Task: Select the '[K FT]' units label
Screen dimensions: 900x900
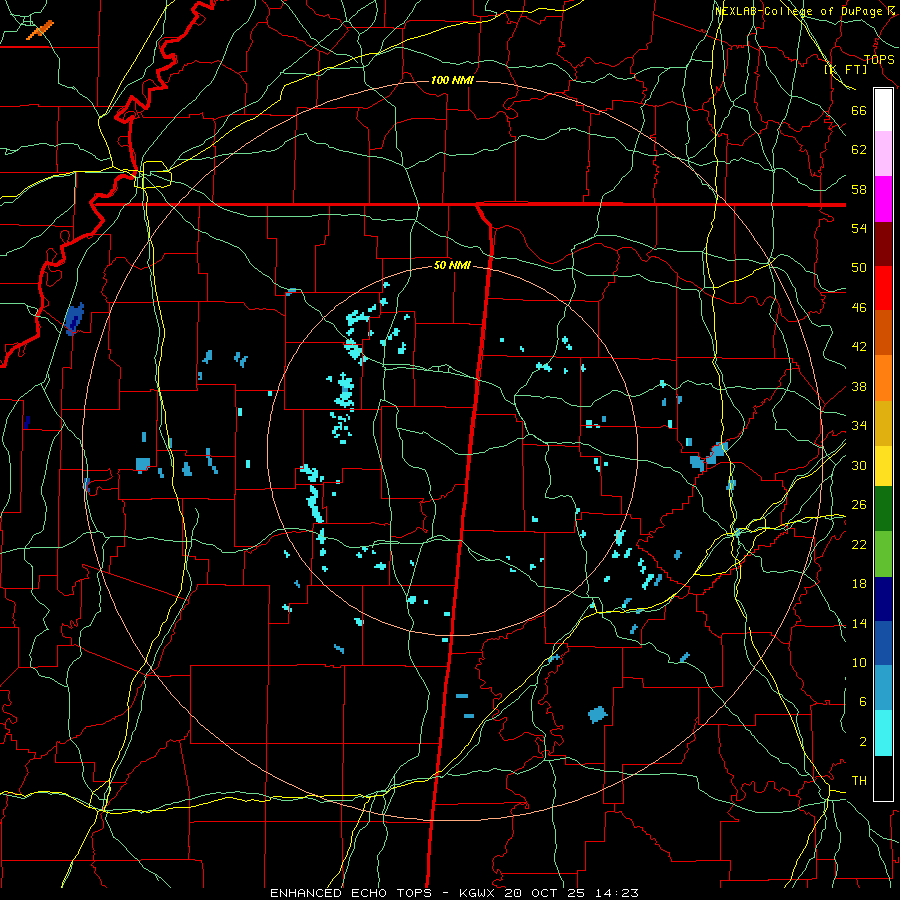Action: (845, 70)
